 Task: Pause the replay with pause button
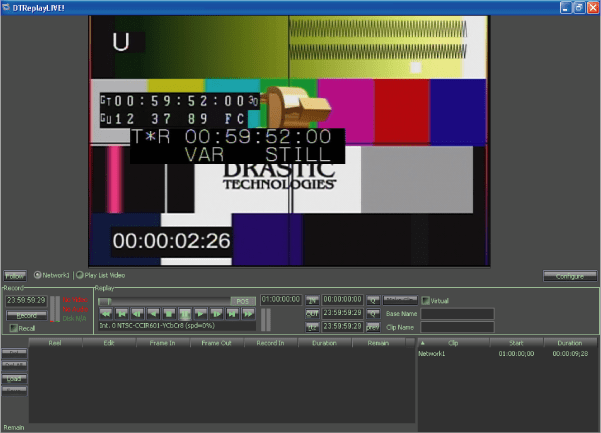pyautogui.click(x=185, y=314)
